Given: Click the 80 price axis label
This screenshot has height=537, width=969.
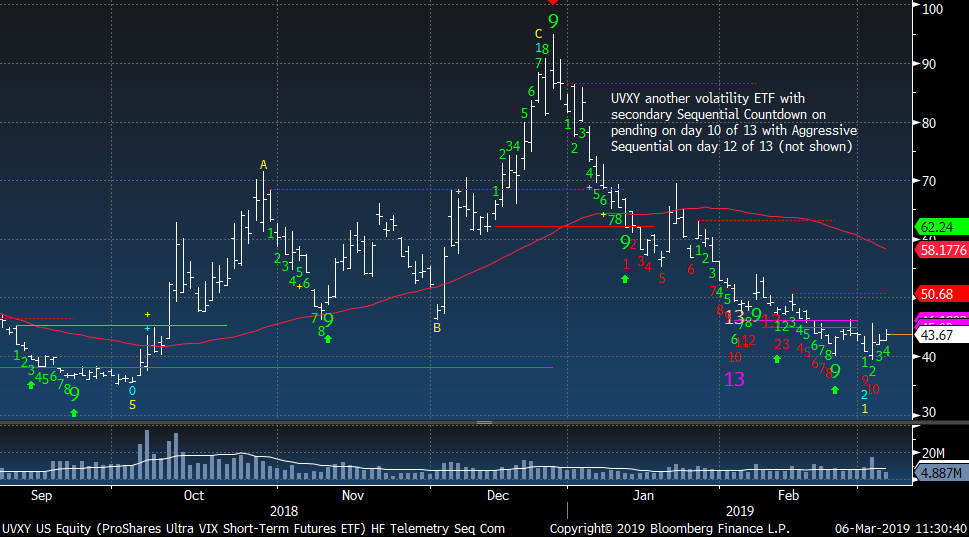Looking at the screenshot, I should click(x=928, y=123).
